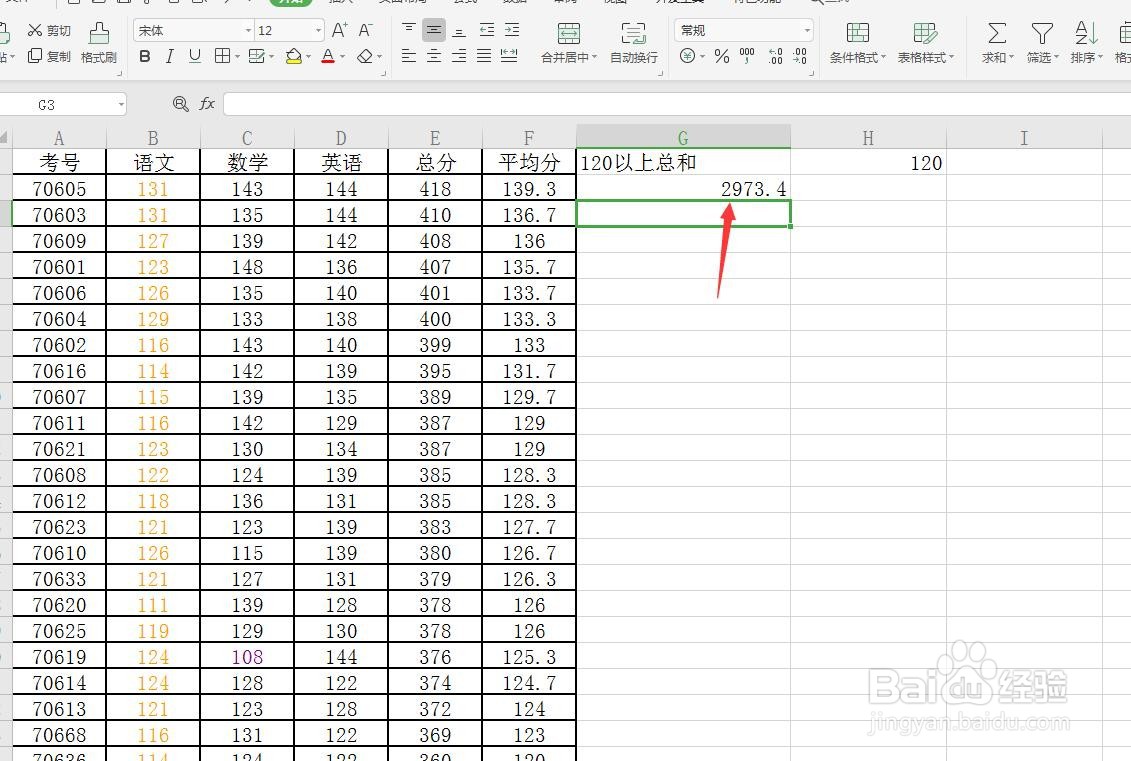Open the number group dialog launcher
The width and height of the screenshot is (1131, 761).
point(812,74)
